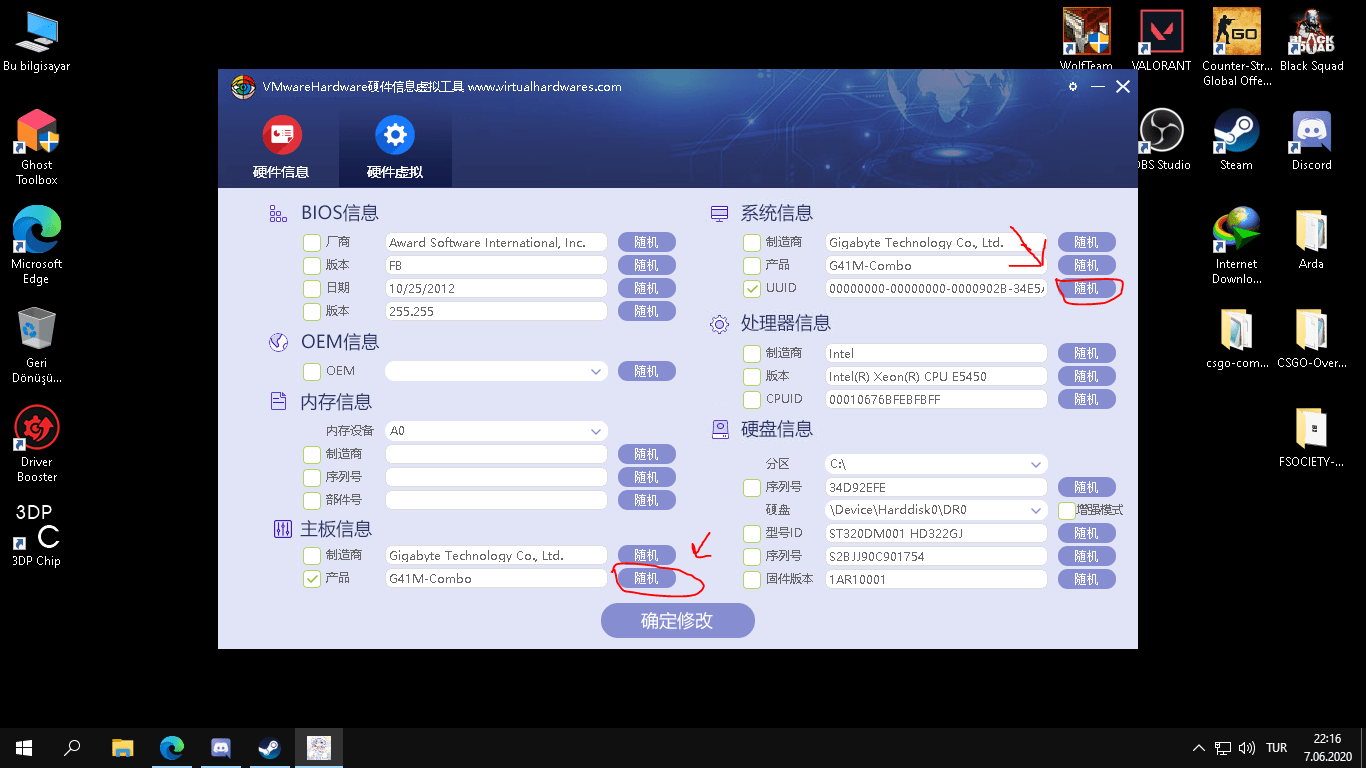Click the Award Software International BIOS vendor field
Image resolution: width=1366 pixels, height=768 pixels.
(x=496, y=243)
